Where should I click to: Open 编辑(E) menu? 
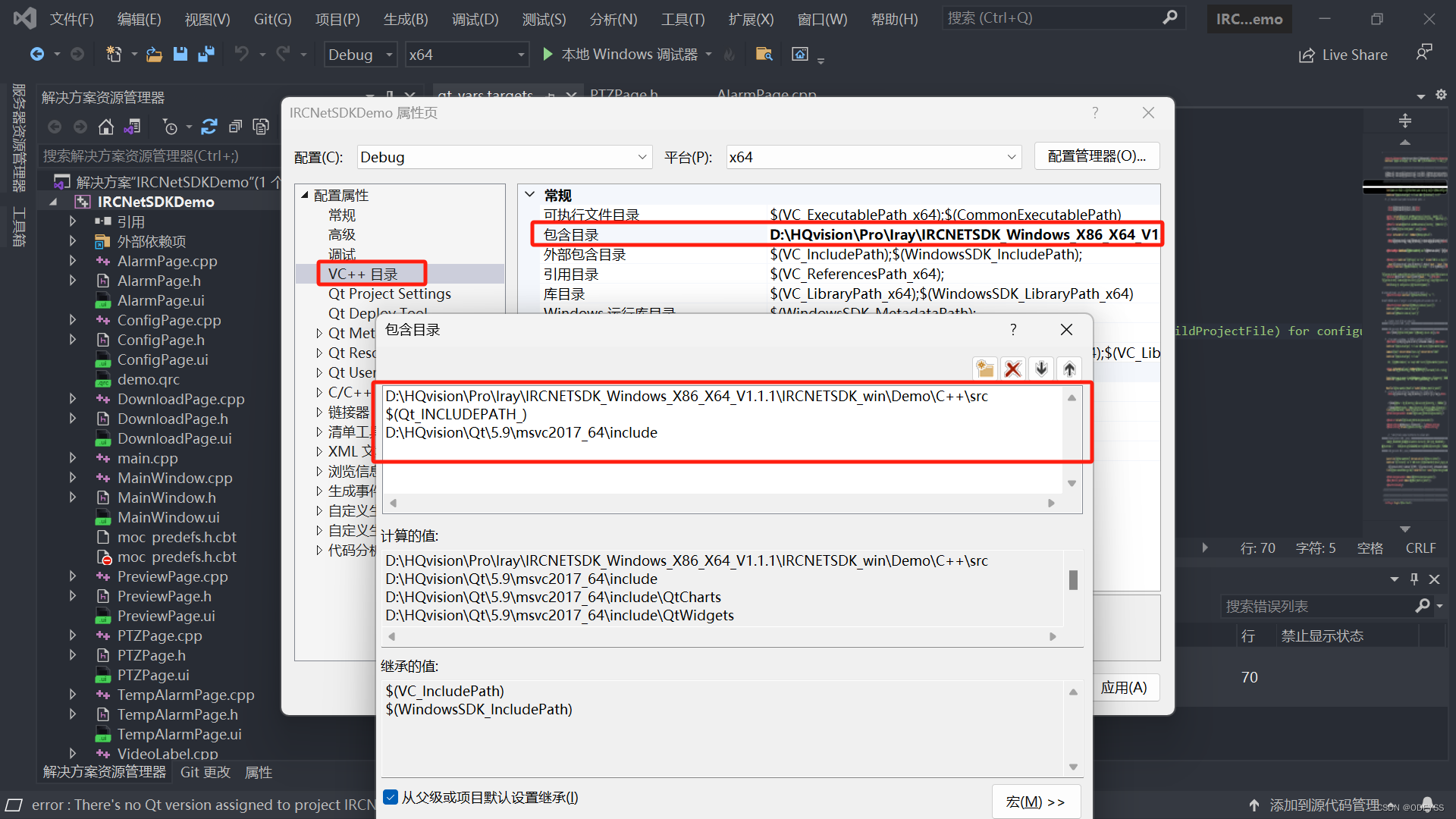(x=139, y=19)
